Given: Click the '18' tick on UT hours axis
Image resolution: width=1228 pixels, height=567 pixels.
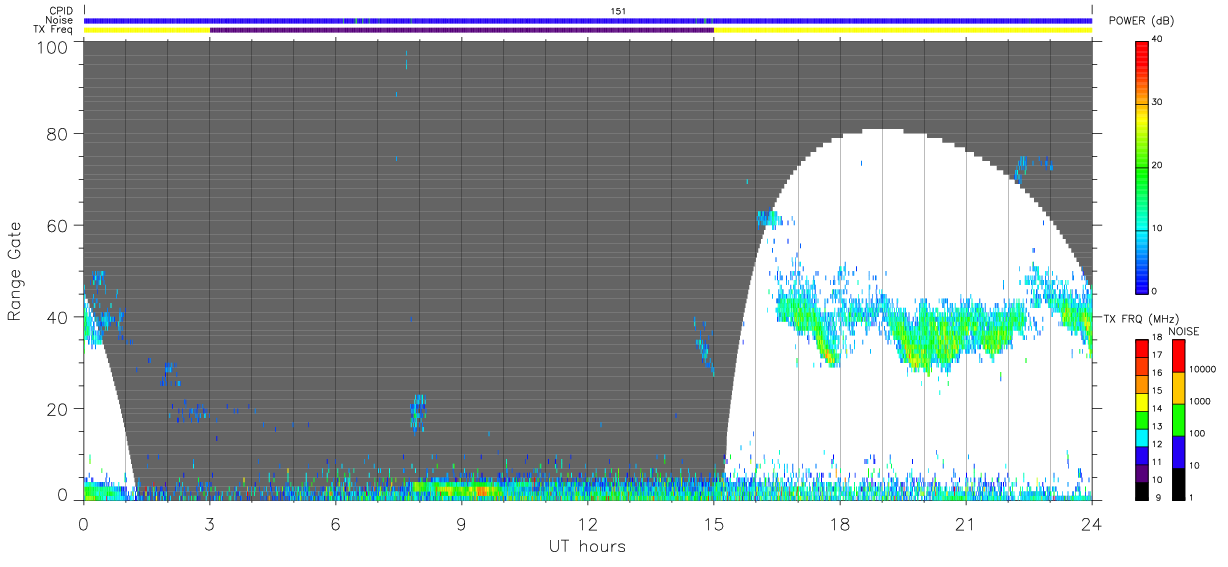Looking at the screenshot, I should tap(840, 523).
